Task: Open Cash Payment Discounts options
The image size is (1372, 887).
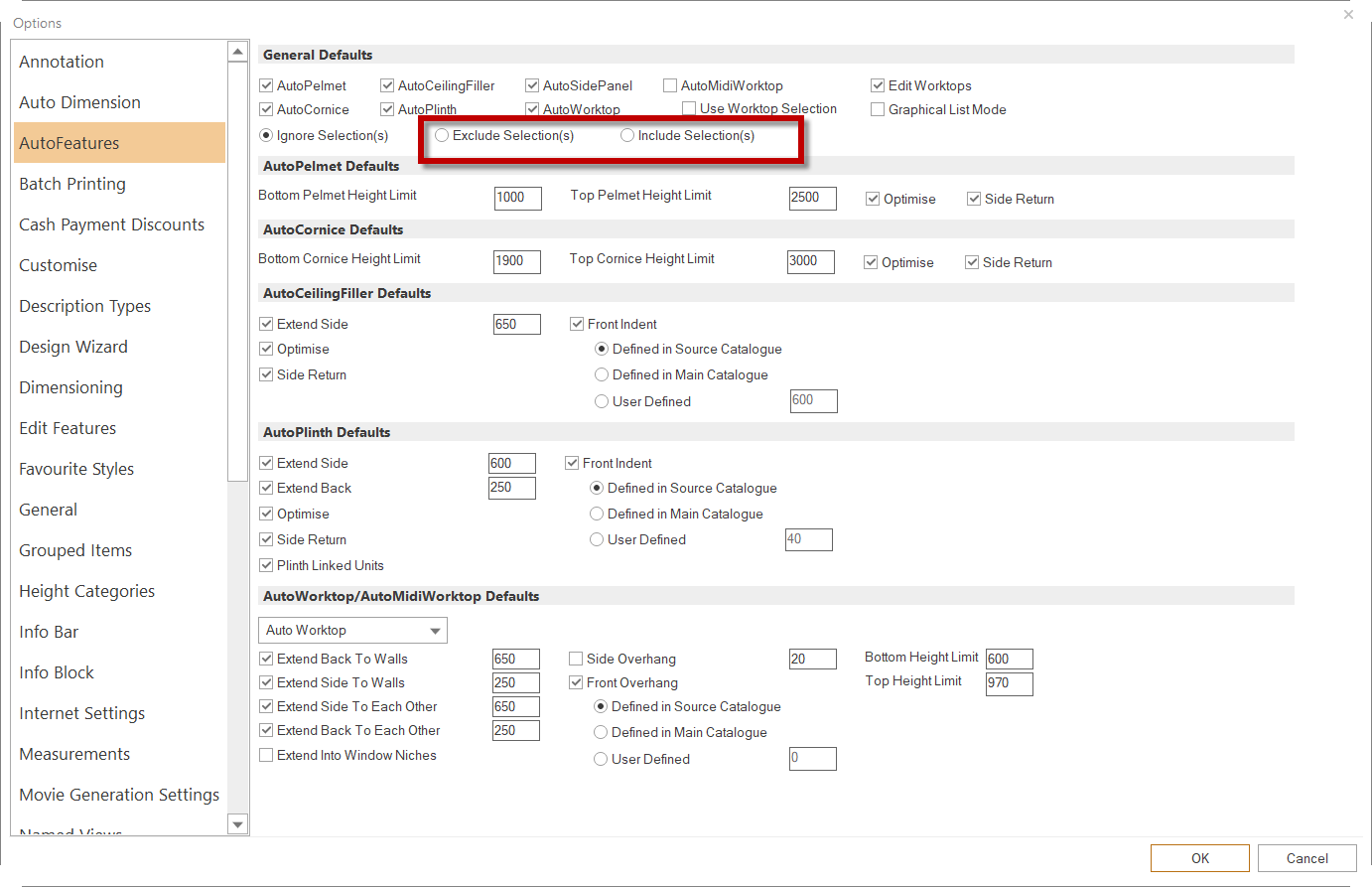Action: [119, 224]
